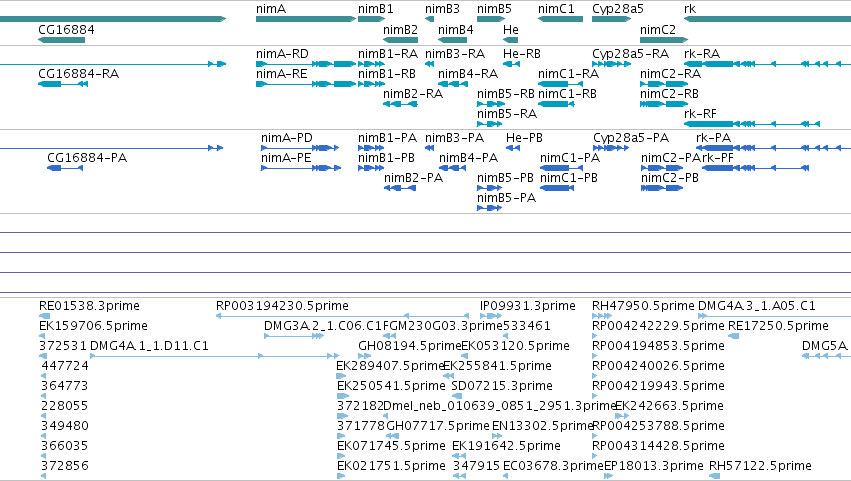Viewport: 851px width, 481px height.
Task: Select transcript nimC1-RA
Action: 560,84
